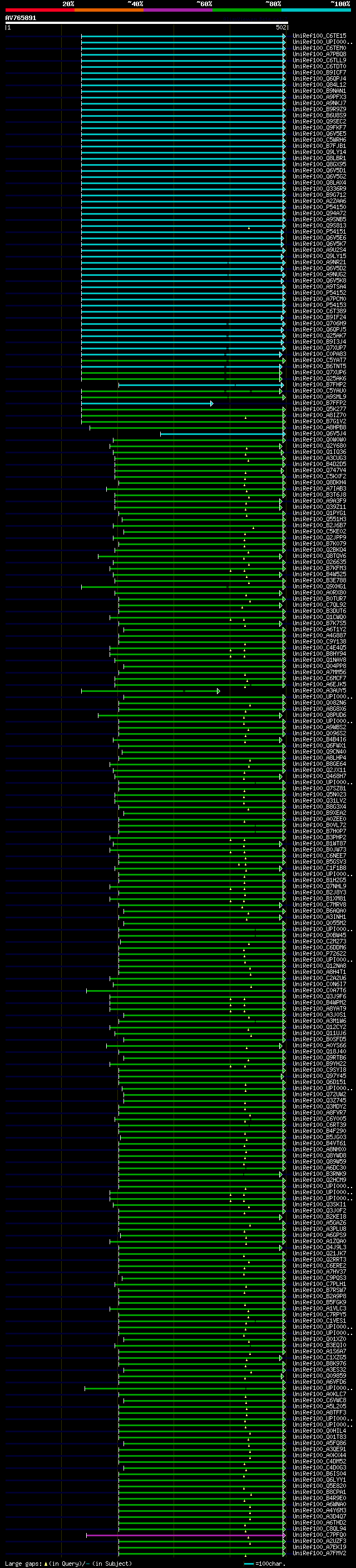The height and width of the screenshot is (1568, 356).
Task: Click hit label UniRef100_A2UZF3
Action: tap(319, 1541)
